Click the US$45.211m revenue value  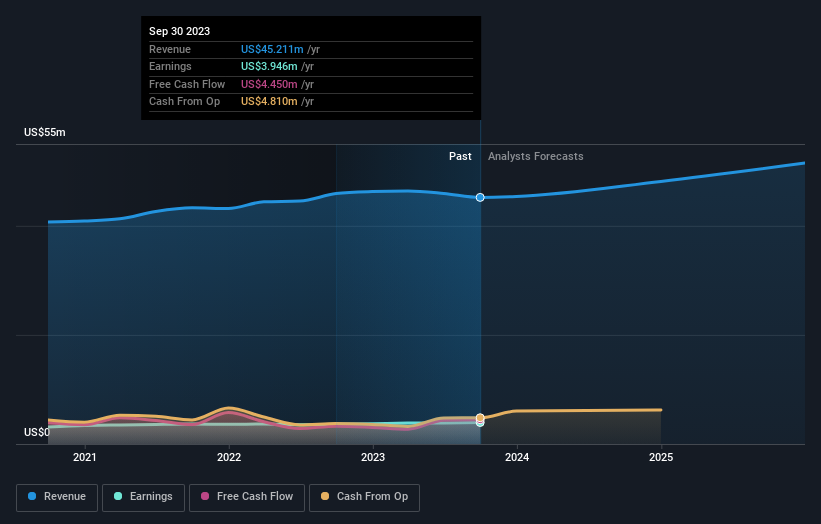coord(272,49)
